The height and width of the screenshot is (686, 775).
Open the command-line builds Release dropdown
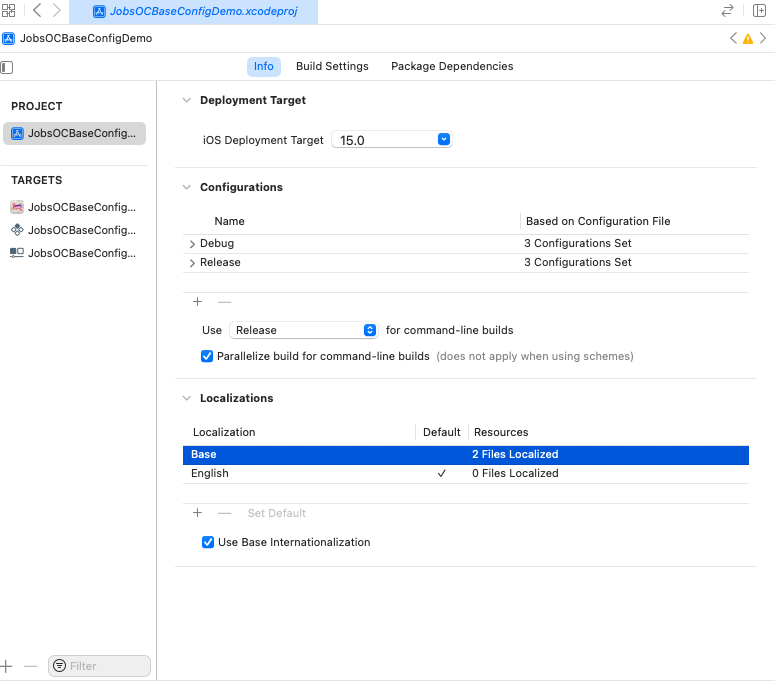pyautogui.click(x=303, y=330)
